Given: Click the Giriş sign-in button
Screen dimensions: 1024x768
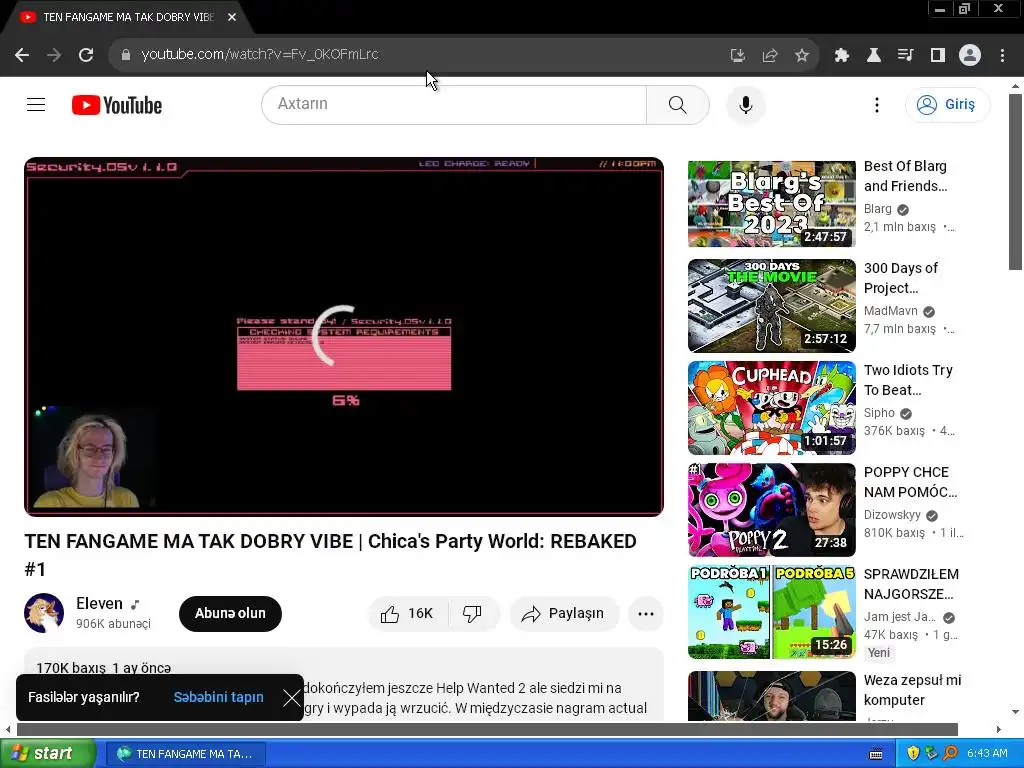Looking at the screenshot, I should 948,104.
